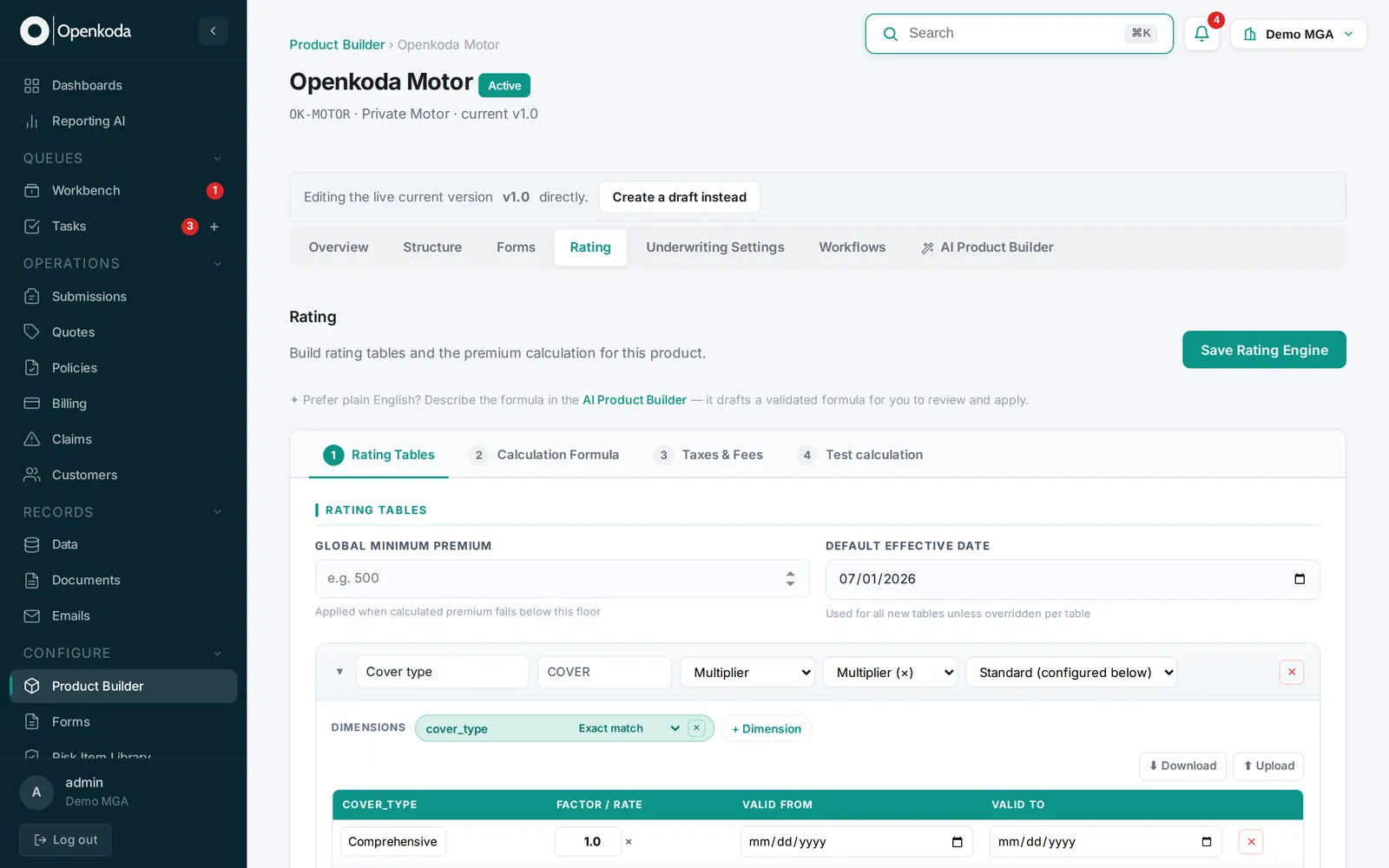
Task: Upload a rating table file
Action: pyautogui.click(x=1268, y=766)
